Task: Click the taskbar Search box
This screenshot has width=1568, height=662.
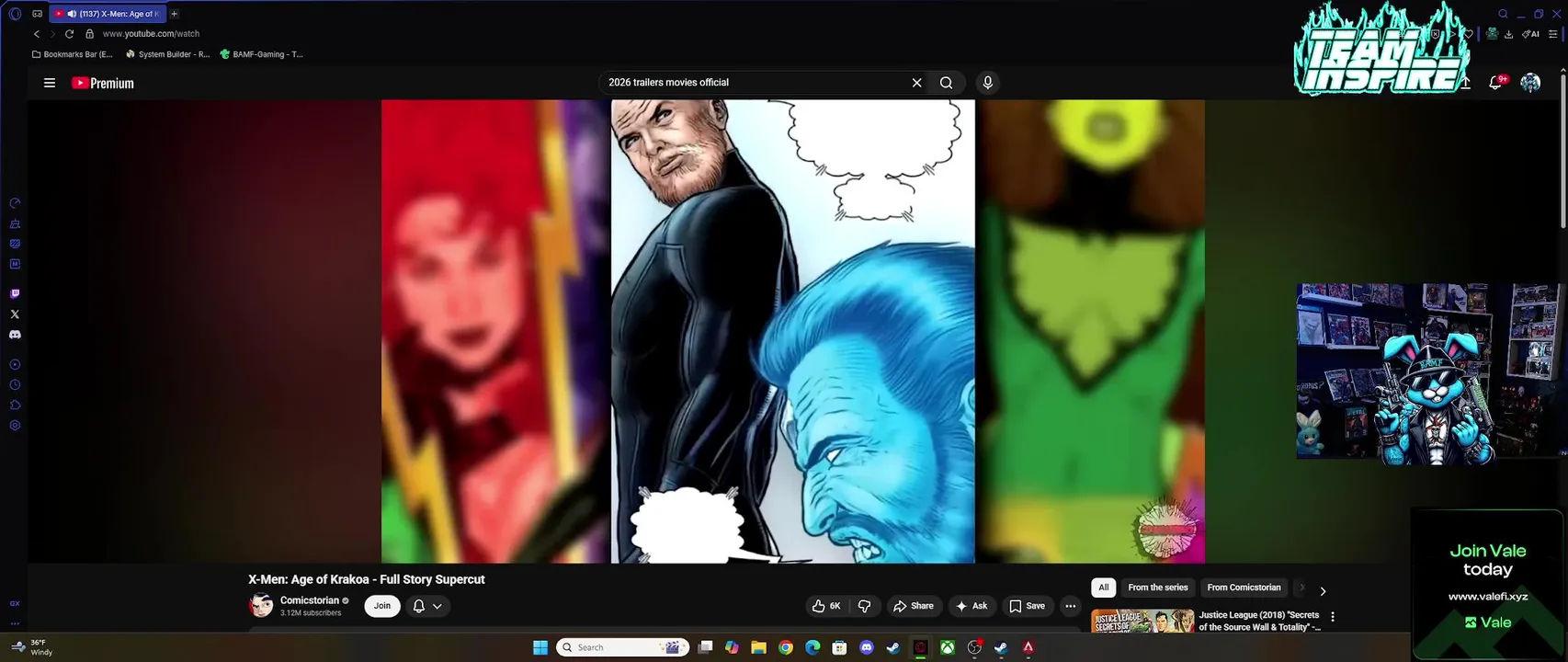Action: [623, 647]
